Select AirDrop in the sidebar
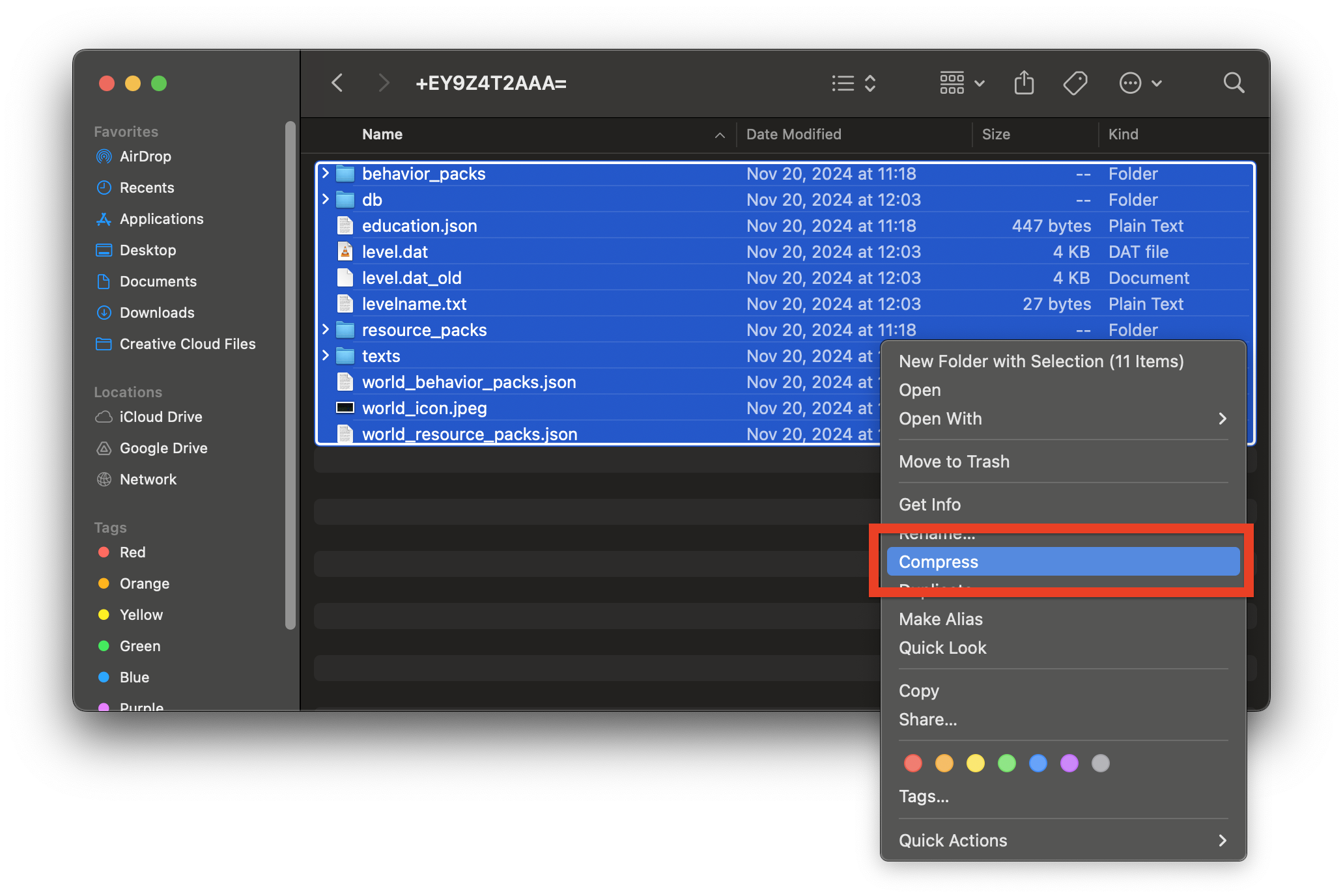This screenshot has height=896, width=1343. (x=147, y=156)
